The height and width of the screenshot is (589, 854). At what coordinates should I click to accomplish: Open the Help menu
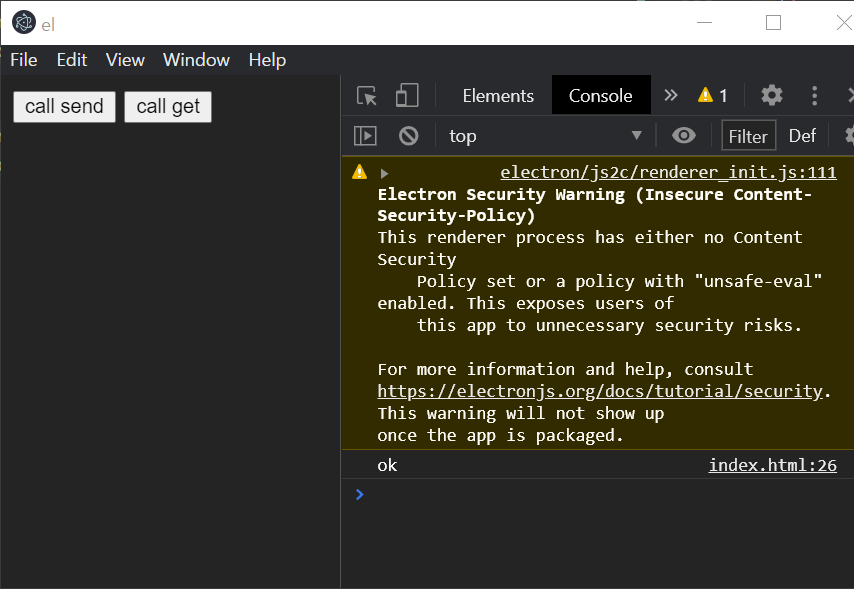click(x=267, y=60)
